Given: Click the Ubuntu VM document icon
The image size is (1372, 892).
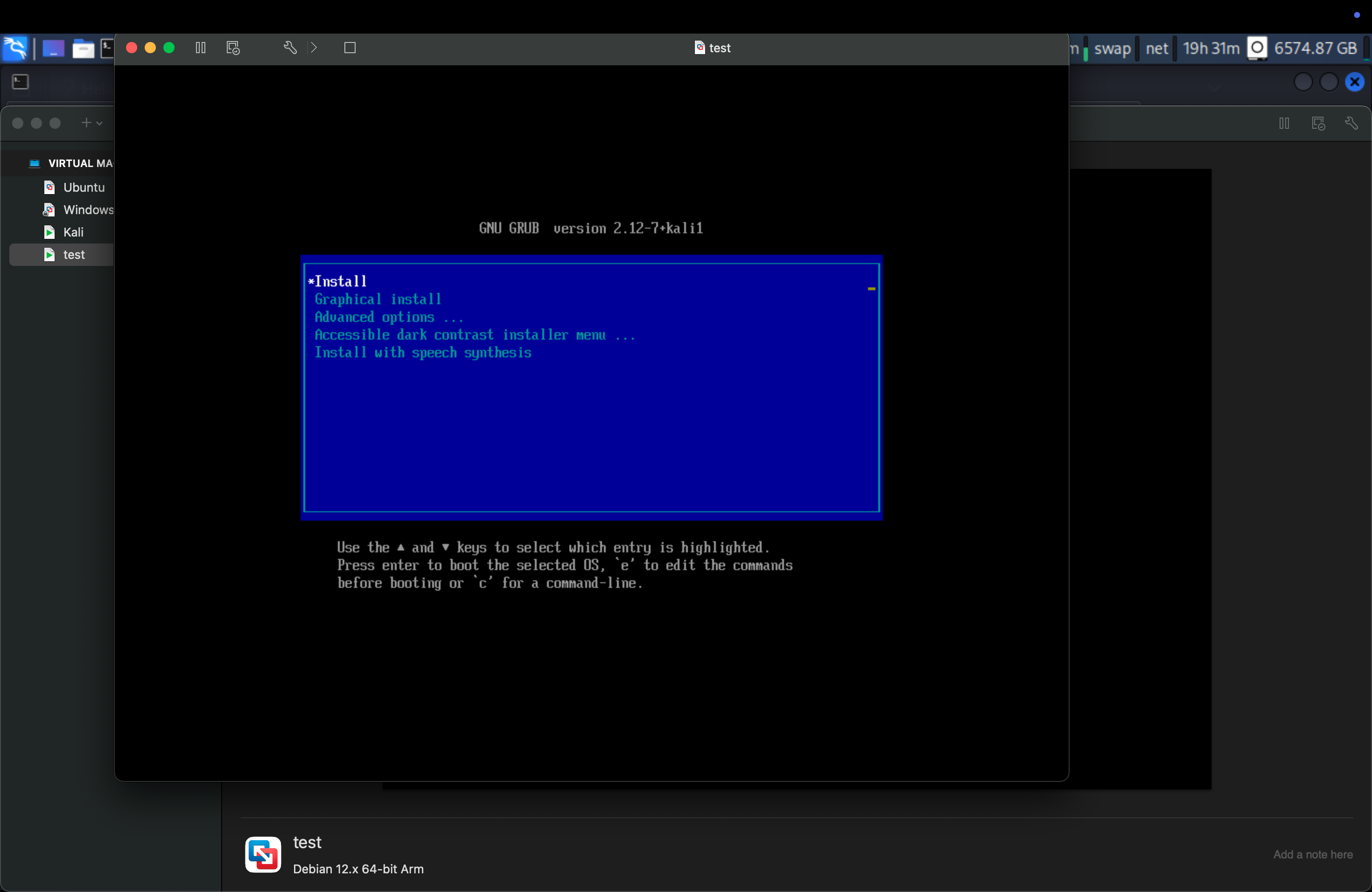Looking at the screenshot, I should click(x=49, y=187).
